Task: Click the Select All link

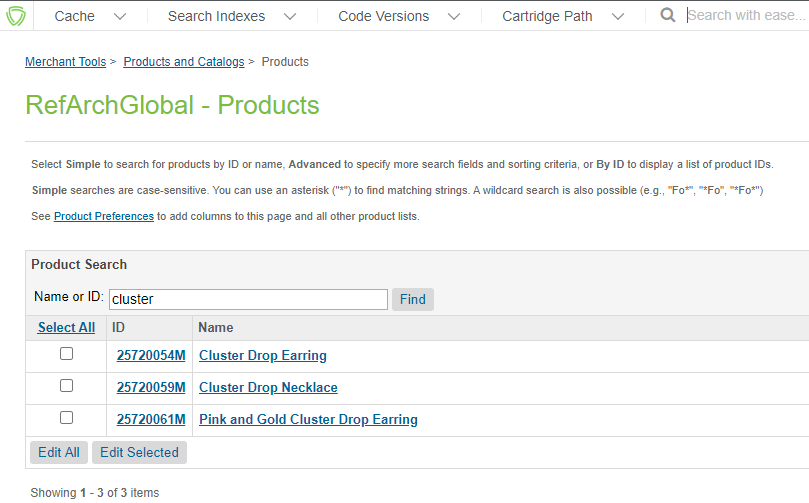Action: coord(66,328)
